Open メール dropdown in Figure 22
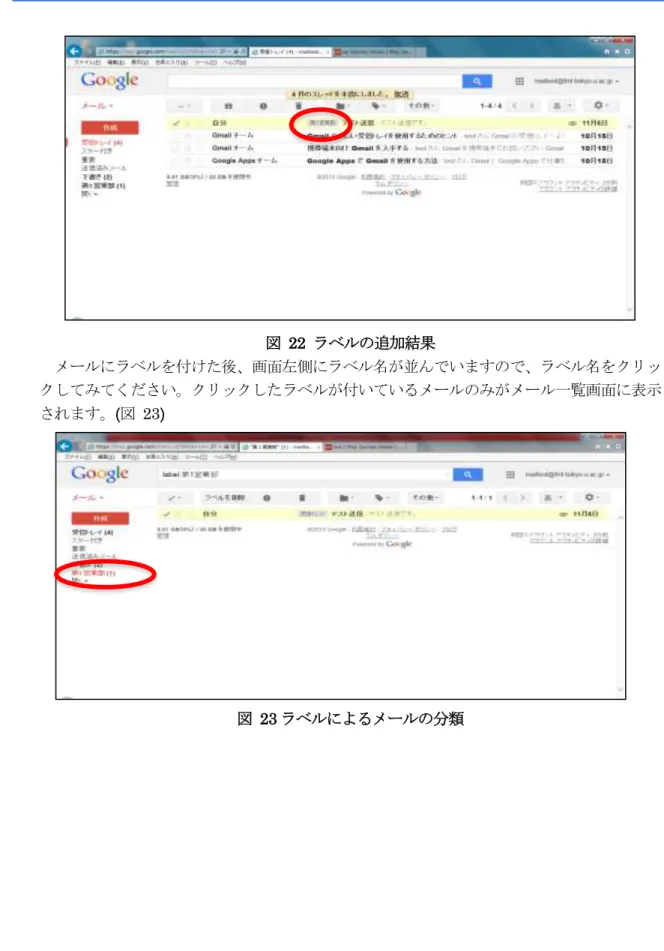The width and height of the screenshot is (664, 951). pos(97,106)
